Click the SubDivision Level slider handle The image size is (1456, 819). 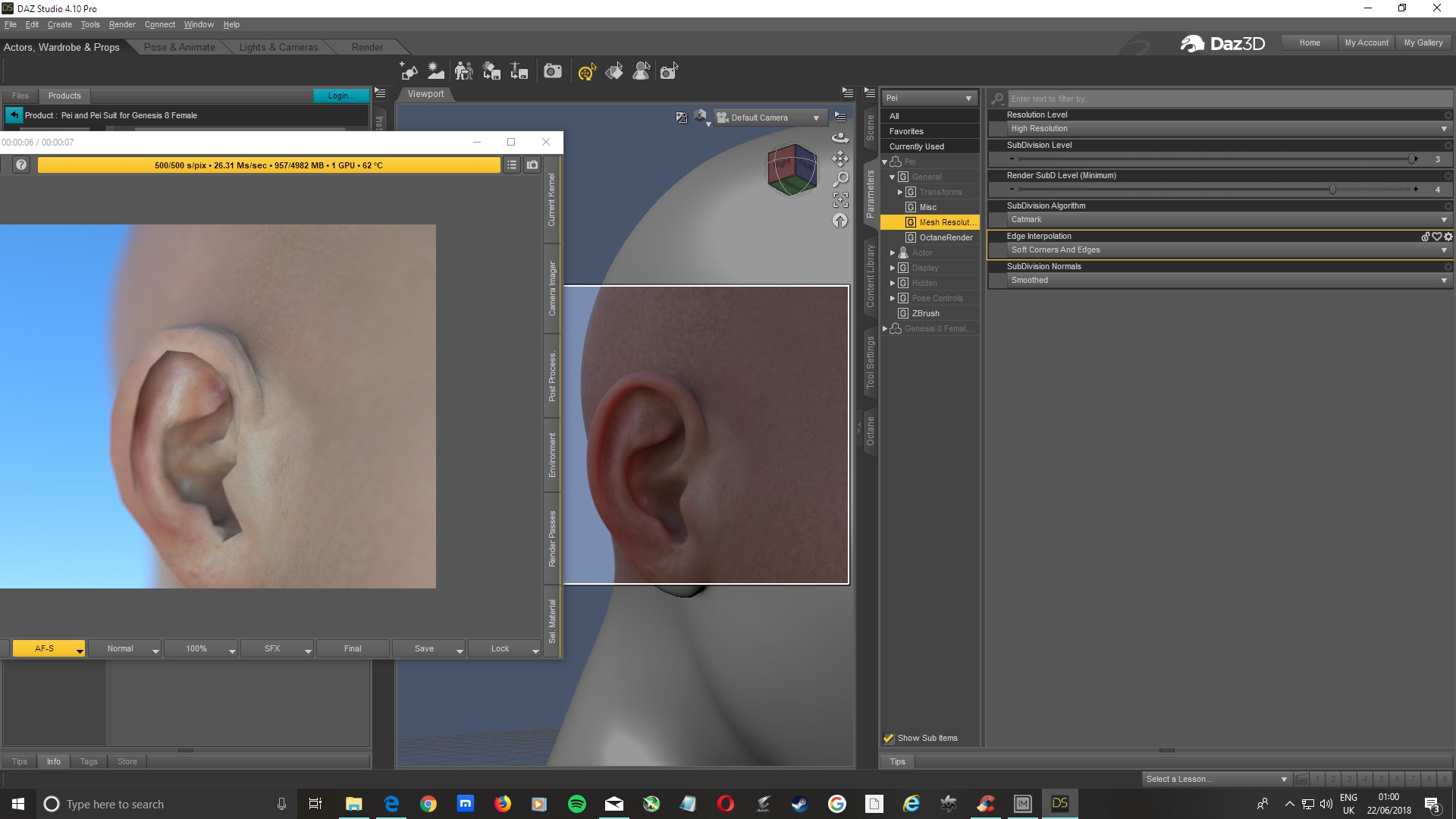(x=1412, y=159)
